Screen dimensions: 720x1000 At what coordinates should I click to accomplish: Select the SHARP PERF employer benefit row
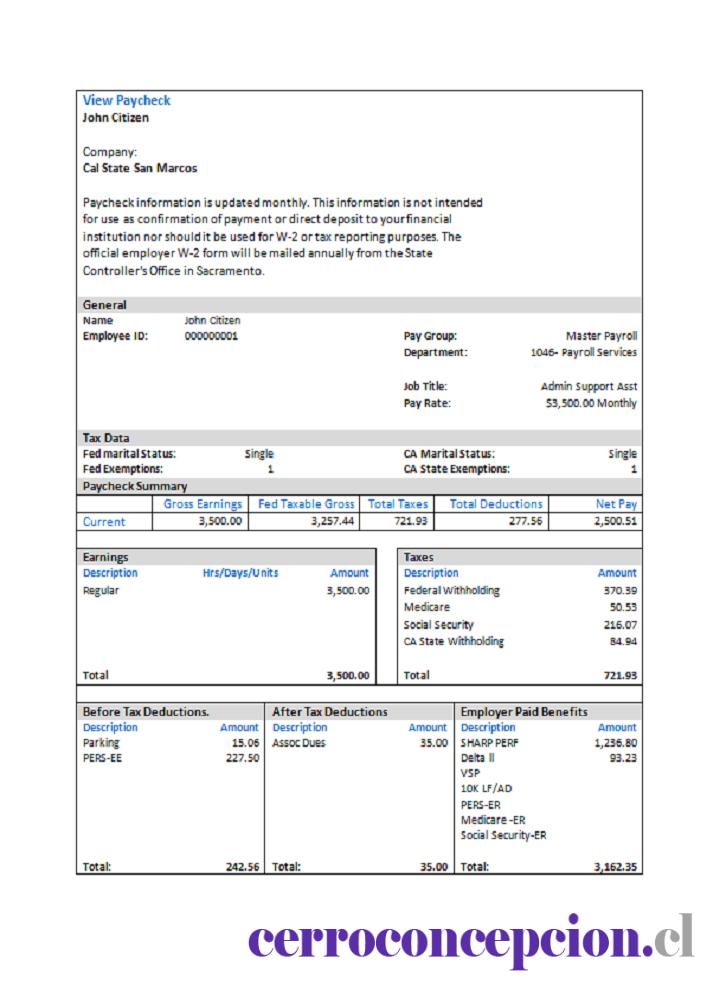coord(548,743)
